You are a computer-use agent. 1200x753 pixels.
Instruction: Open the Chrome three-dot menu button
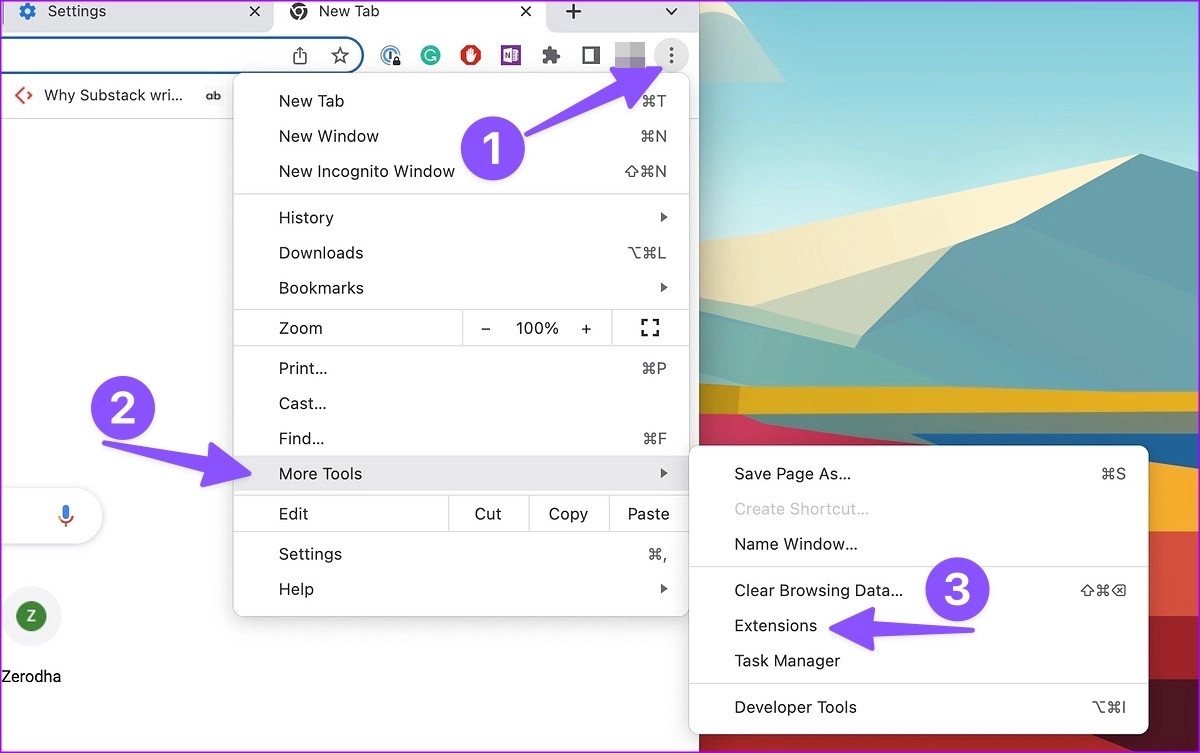point(671,55)
